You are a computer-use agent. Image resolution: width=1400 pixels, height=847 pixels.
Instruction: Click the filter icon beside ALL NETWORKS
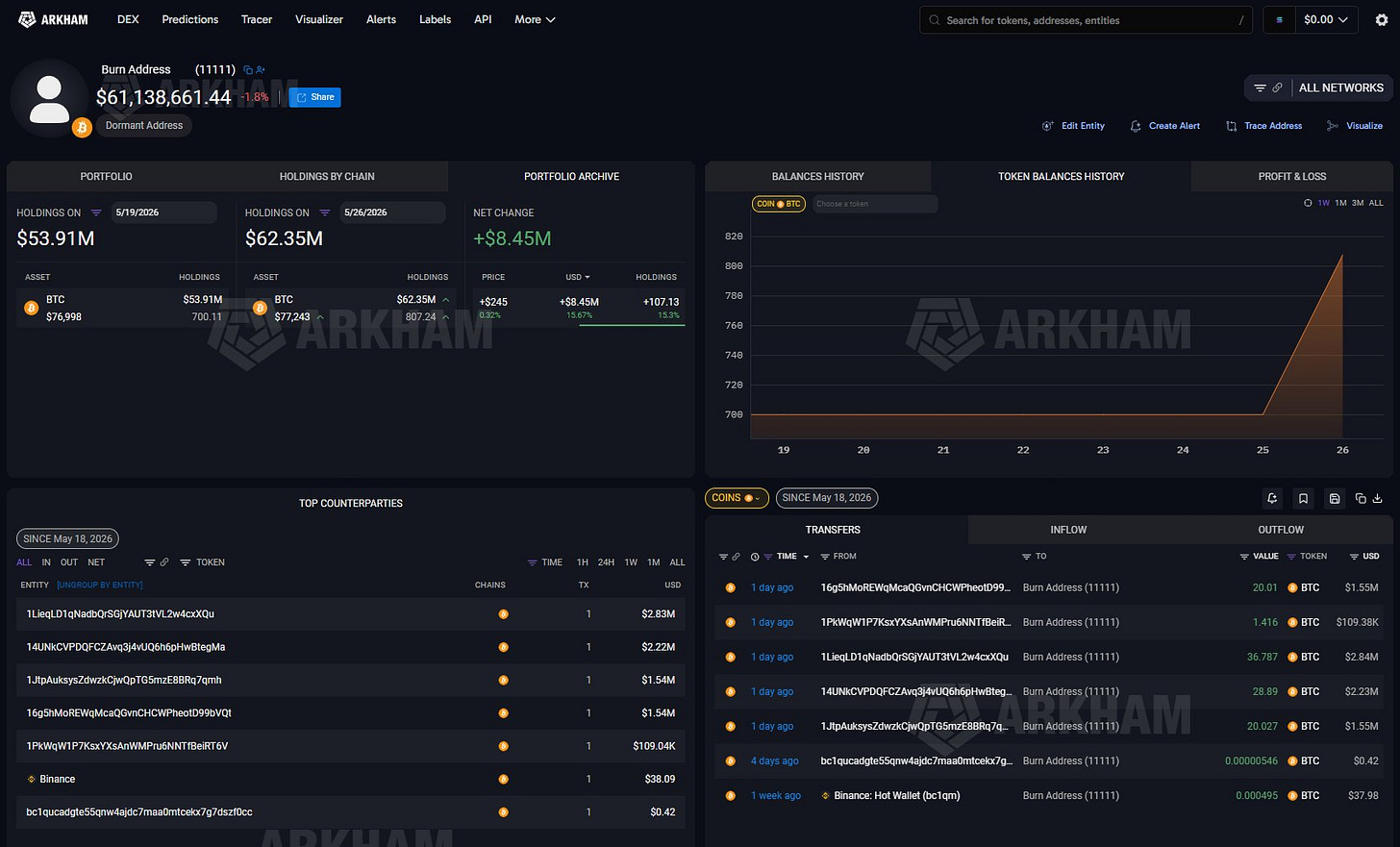1260,87
